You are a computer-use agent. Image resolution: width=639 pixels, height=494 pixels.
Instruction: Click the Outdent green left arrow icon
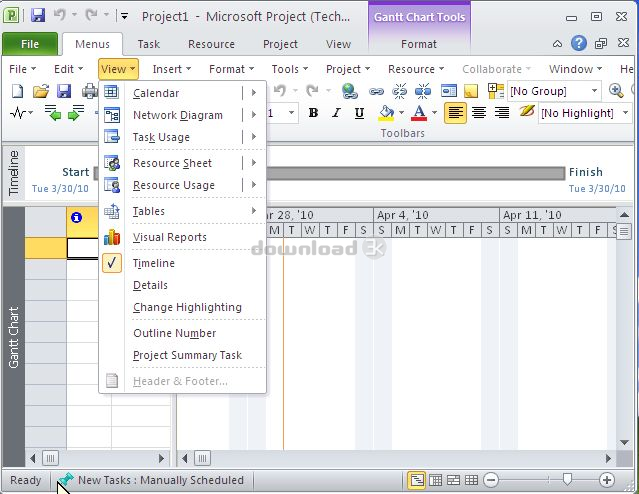click(x=53, y=112)
